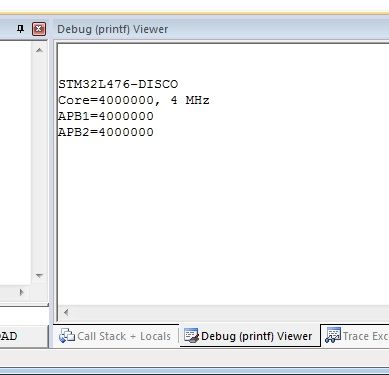Click the Core=4000000, 4 MHz line
Image resolution: width=389 pixels, height=375 pixels.
(x=134, y=100)
